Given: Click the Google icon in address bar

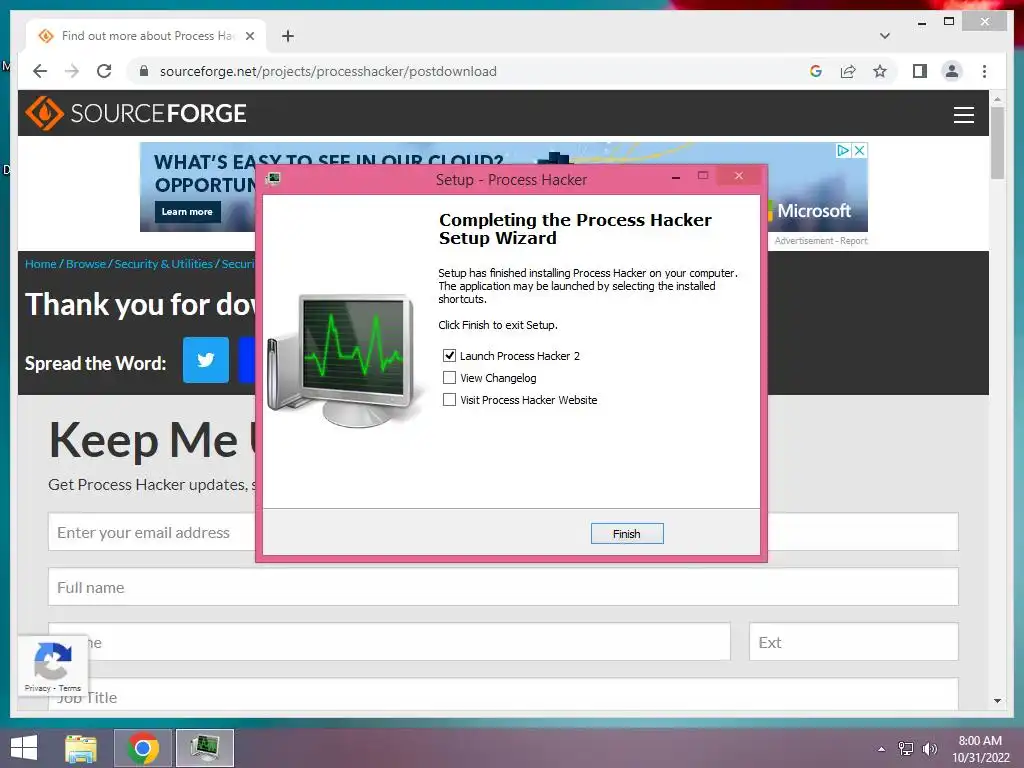Looking at the screenshot, I should coord(816,71).
